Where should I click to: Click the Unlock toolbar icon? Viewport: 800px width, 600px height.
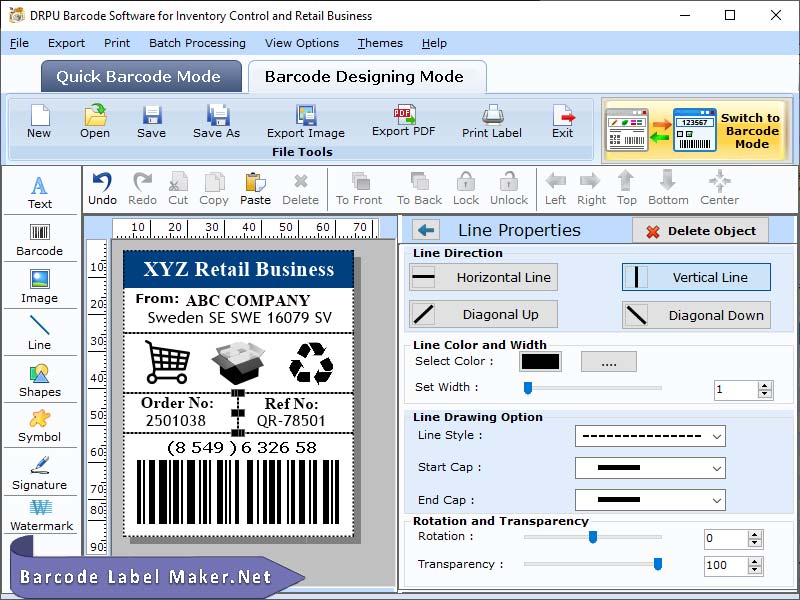tap(509, 189)
